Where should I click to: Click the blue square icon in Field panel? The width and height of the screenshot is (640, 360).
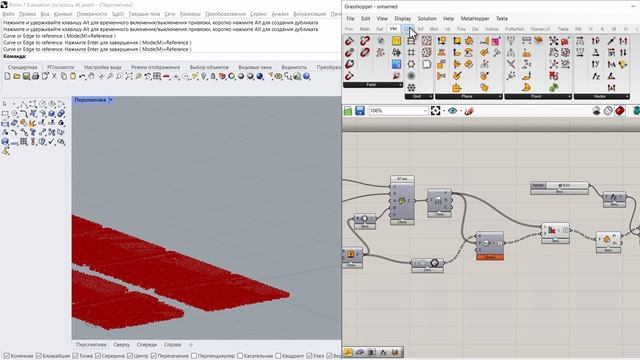point(396,64)
